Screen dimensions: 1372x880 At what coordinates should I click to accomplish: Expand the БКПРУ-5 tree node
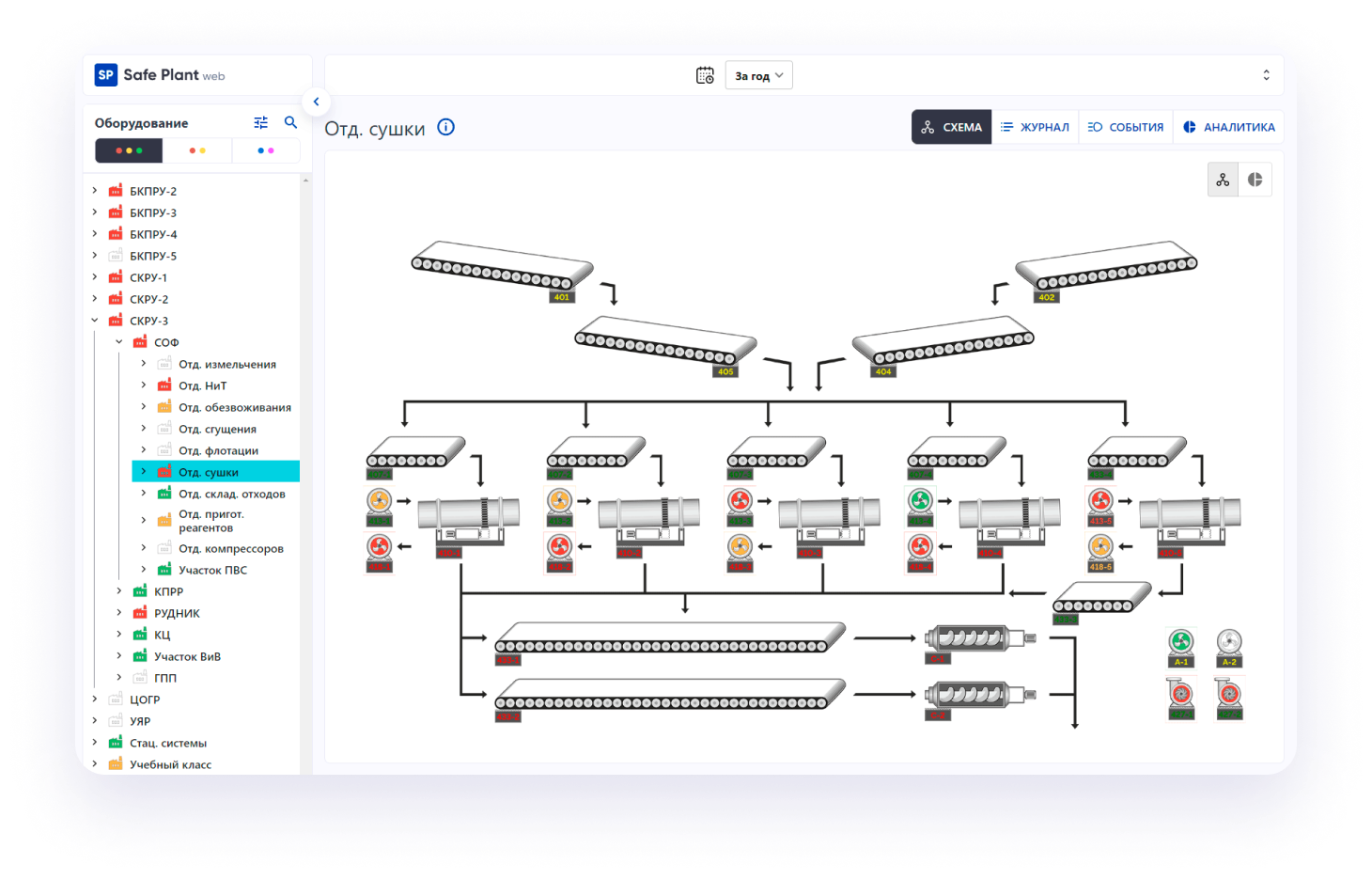(x=95, y=255)
